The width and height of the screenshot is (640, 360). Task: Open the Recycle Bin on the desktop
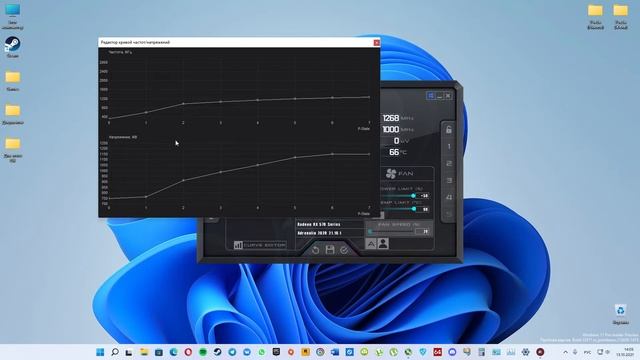(620, 314)
